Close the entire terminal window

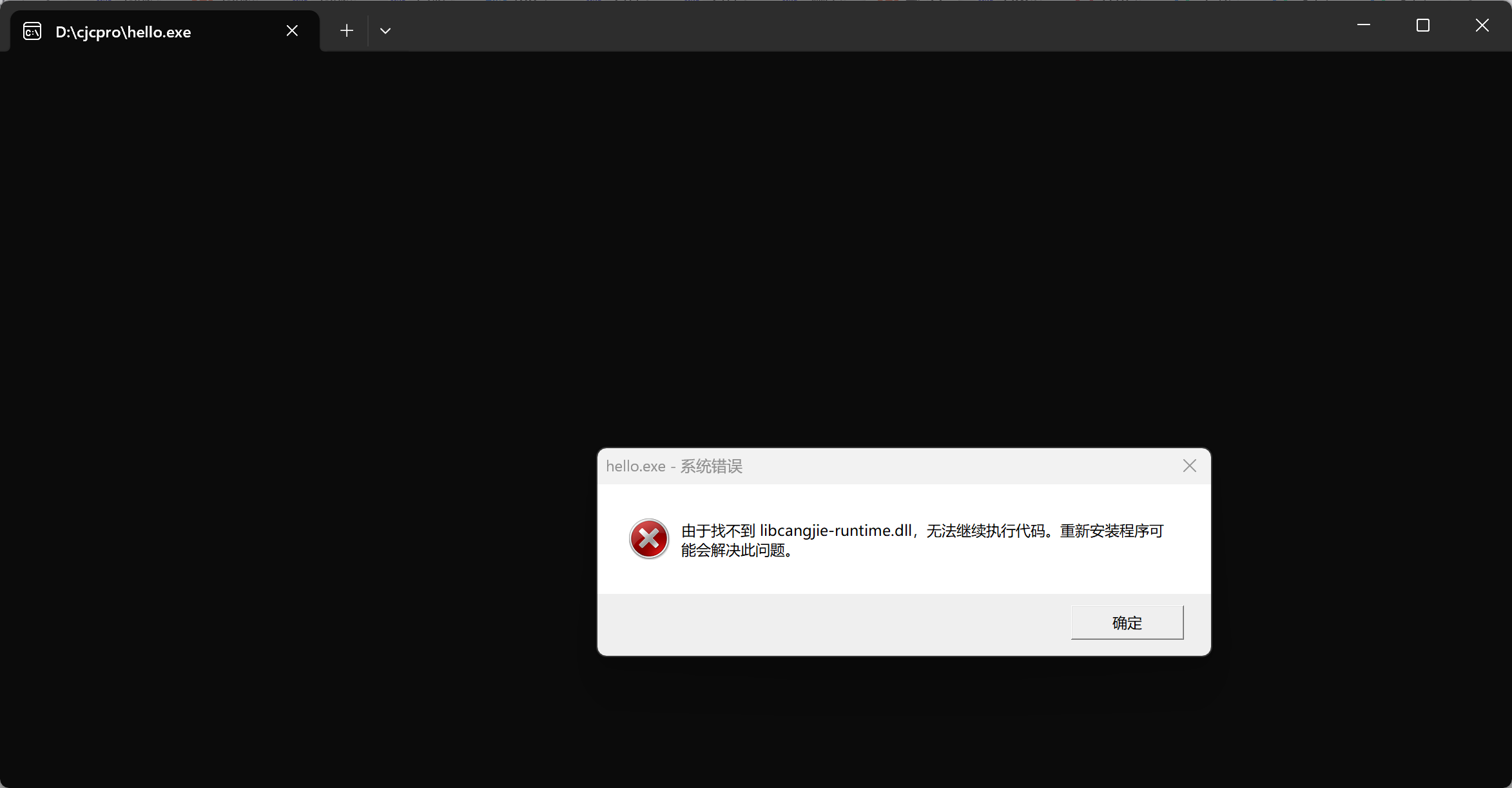coord(1482,25)
